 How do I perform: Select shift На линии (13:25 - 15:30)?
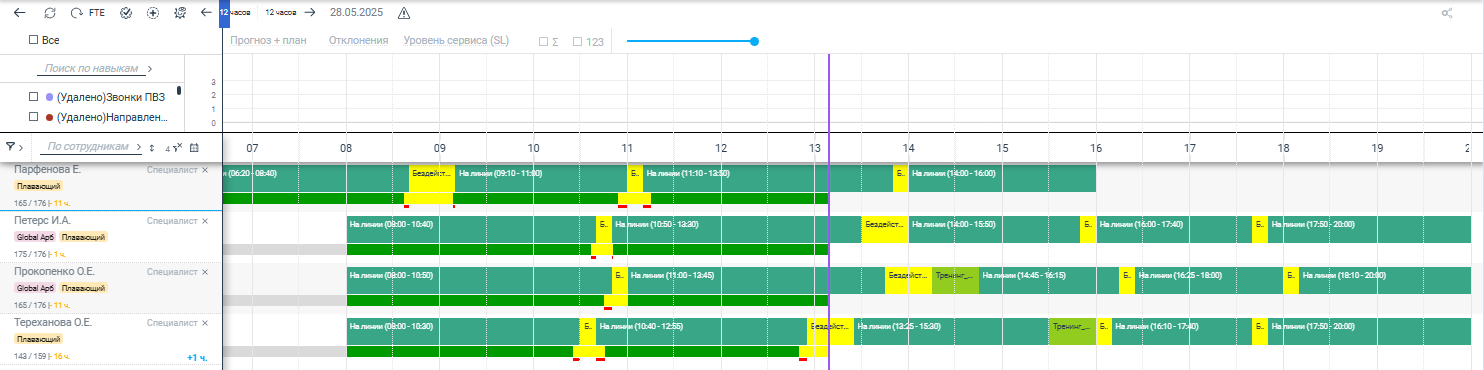click(951, 331)
